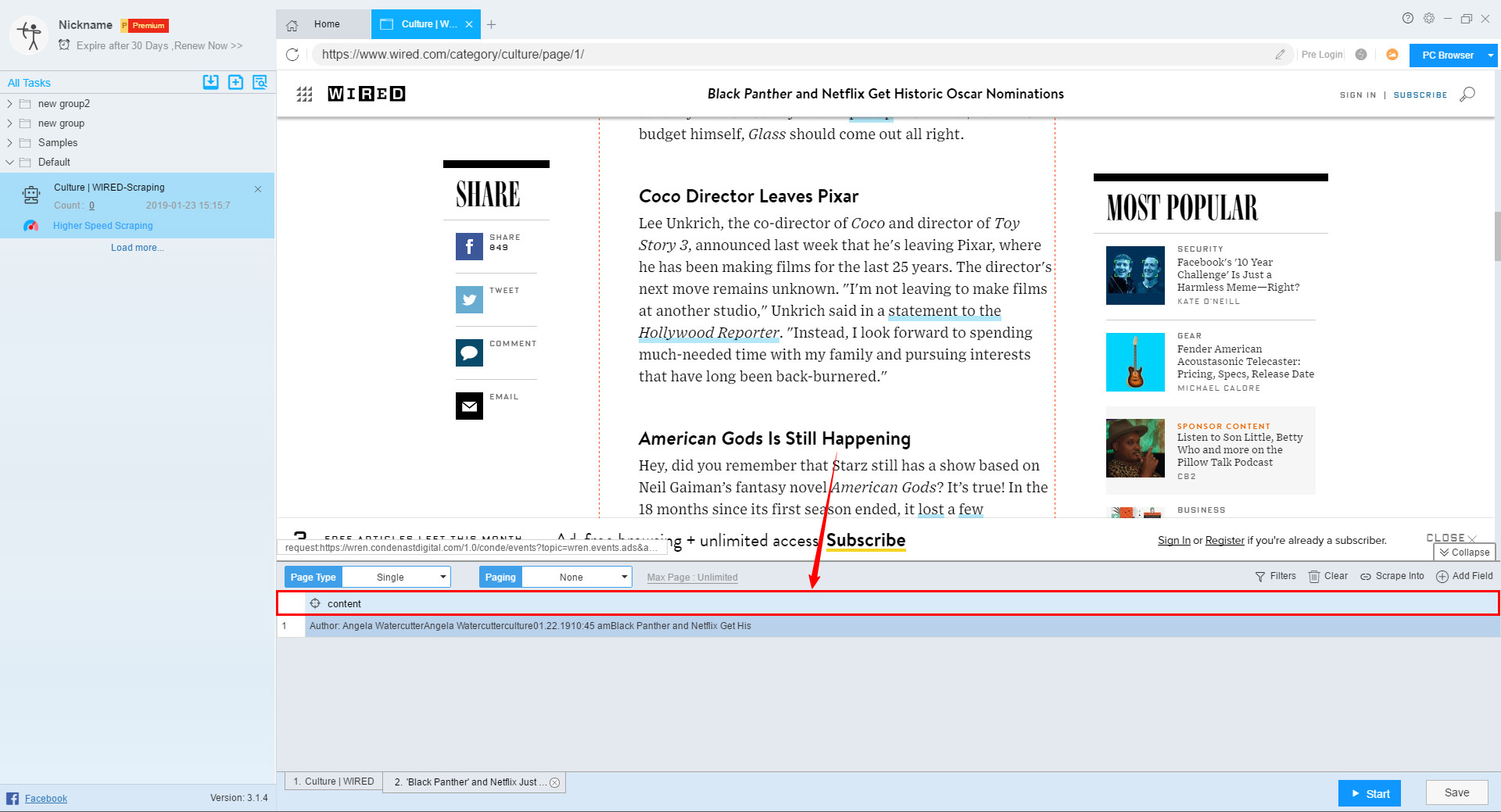Click the Save button
The width and height of the screenshot is (1501, 812).
pos(1456,792)
